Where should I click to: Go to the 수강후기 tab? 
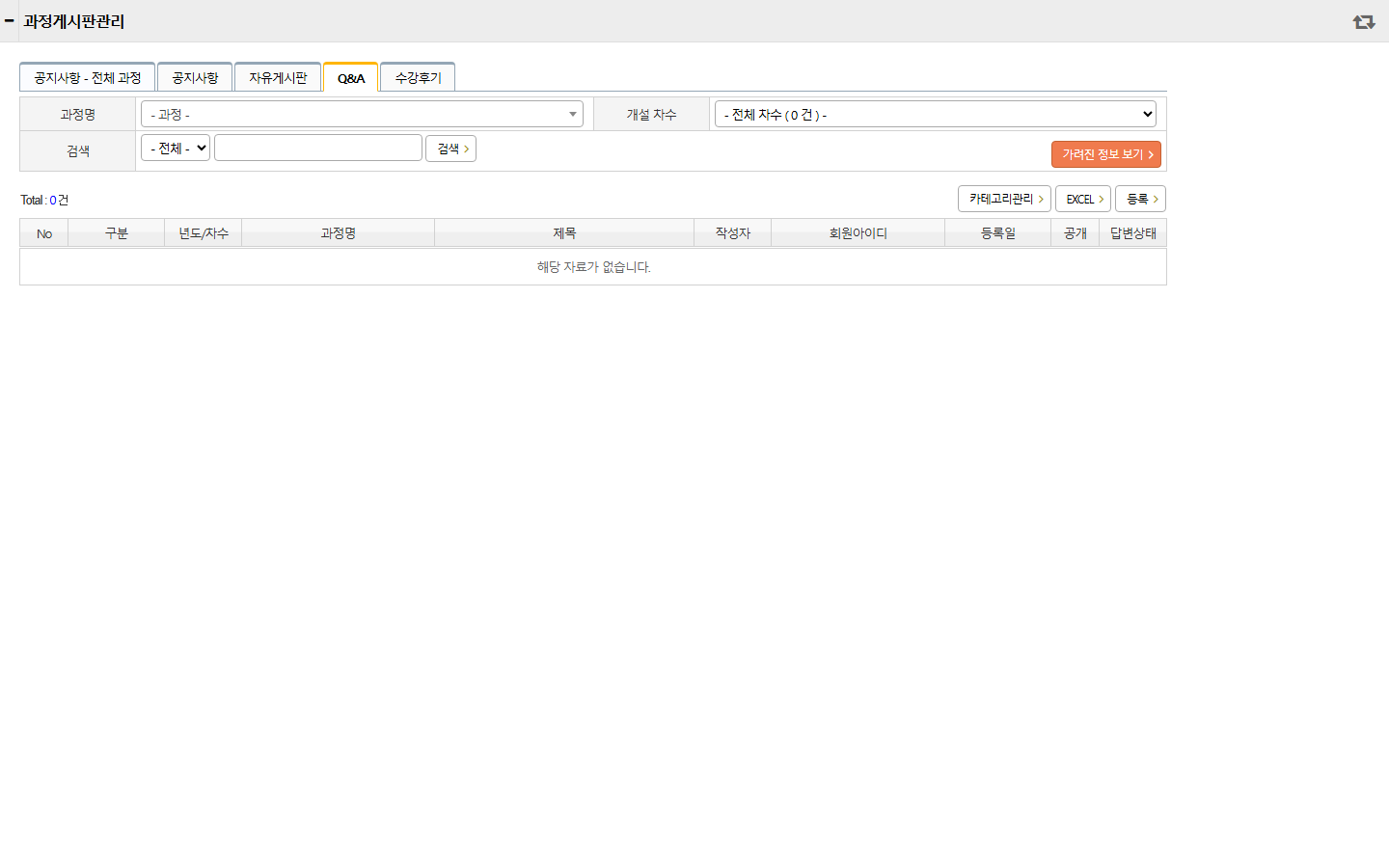tap(418, 77)
